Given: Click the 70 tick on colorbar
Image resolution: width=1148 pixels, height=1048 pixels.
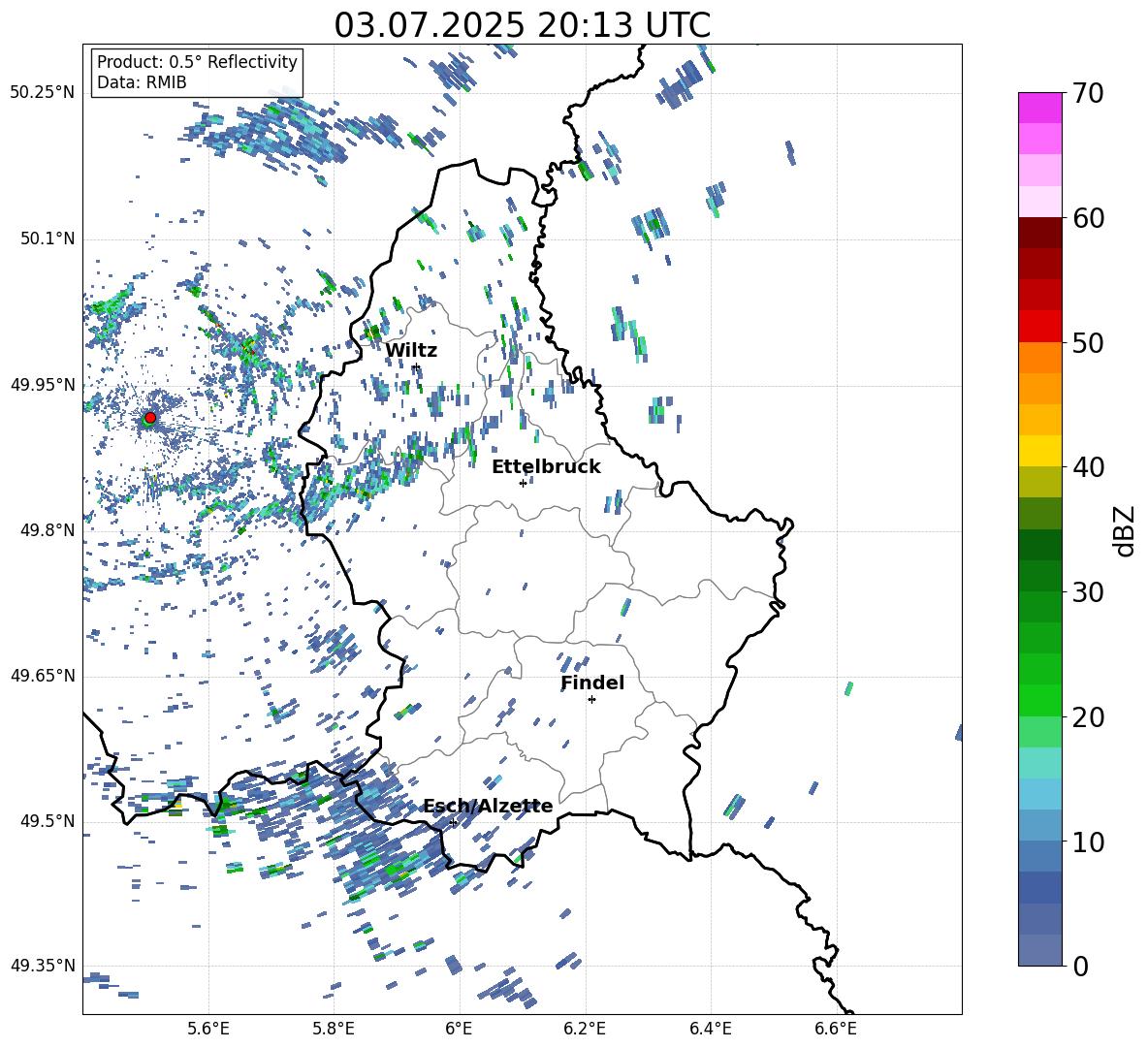Looking at the screenshot, I should pyautogui.click(x=1088, y=93).
